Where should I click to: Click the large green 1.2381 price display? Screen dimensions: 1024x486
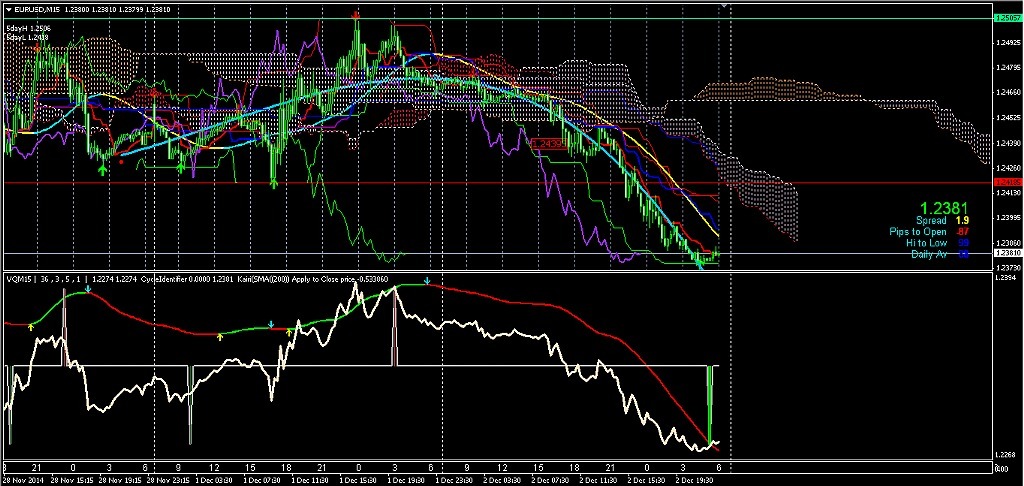(x=944, y=208)
